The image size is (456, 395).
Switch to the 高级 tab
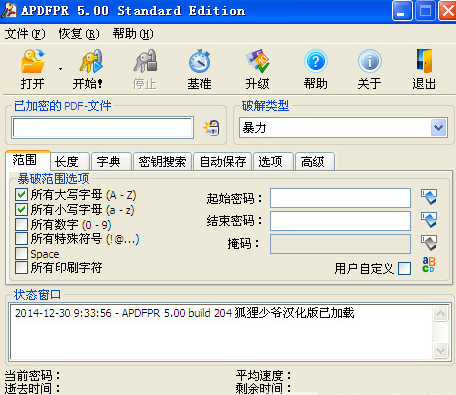(315, 162)
